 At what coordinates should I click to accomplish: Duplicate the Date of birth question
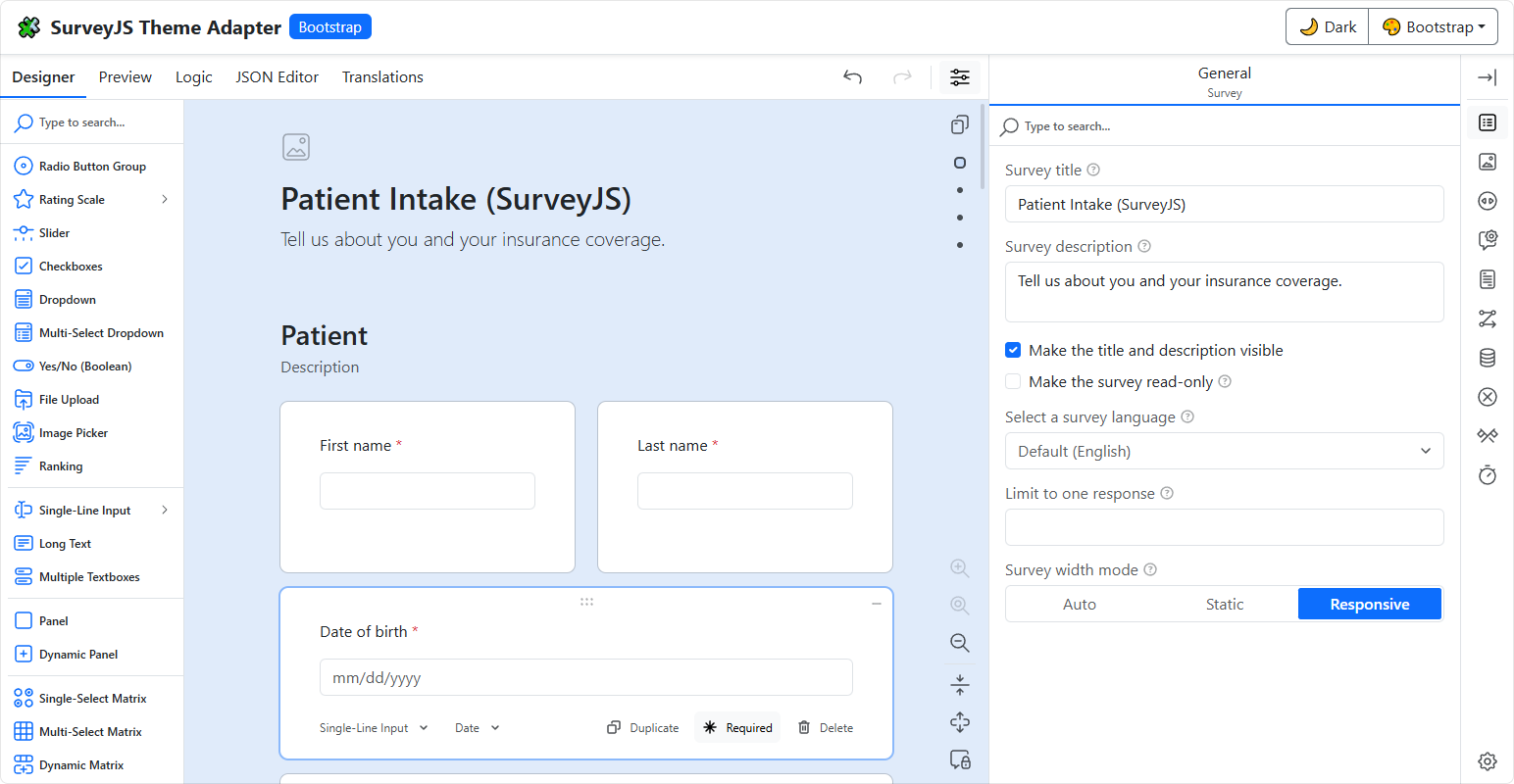pyautogui.click(x=643, y=727)
